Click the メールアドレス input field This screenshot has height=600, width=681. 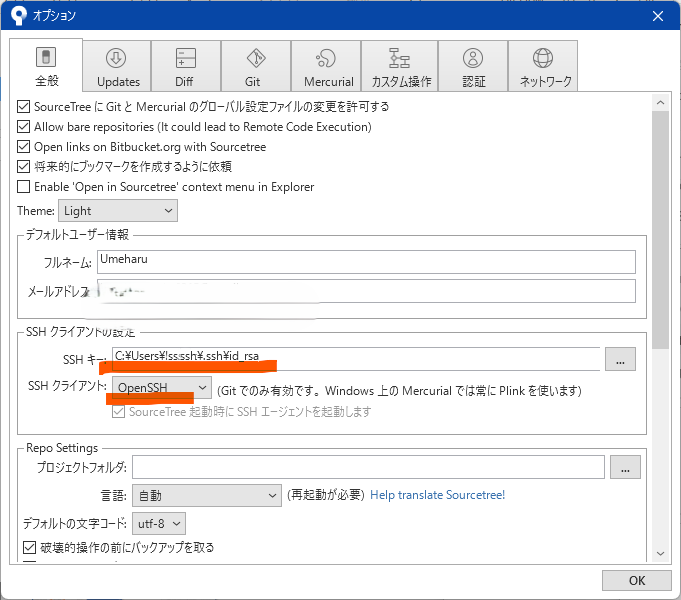click(x=366, y=291)
